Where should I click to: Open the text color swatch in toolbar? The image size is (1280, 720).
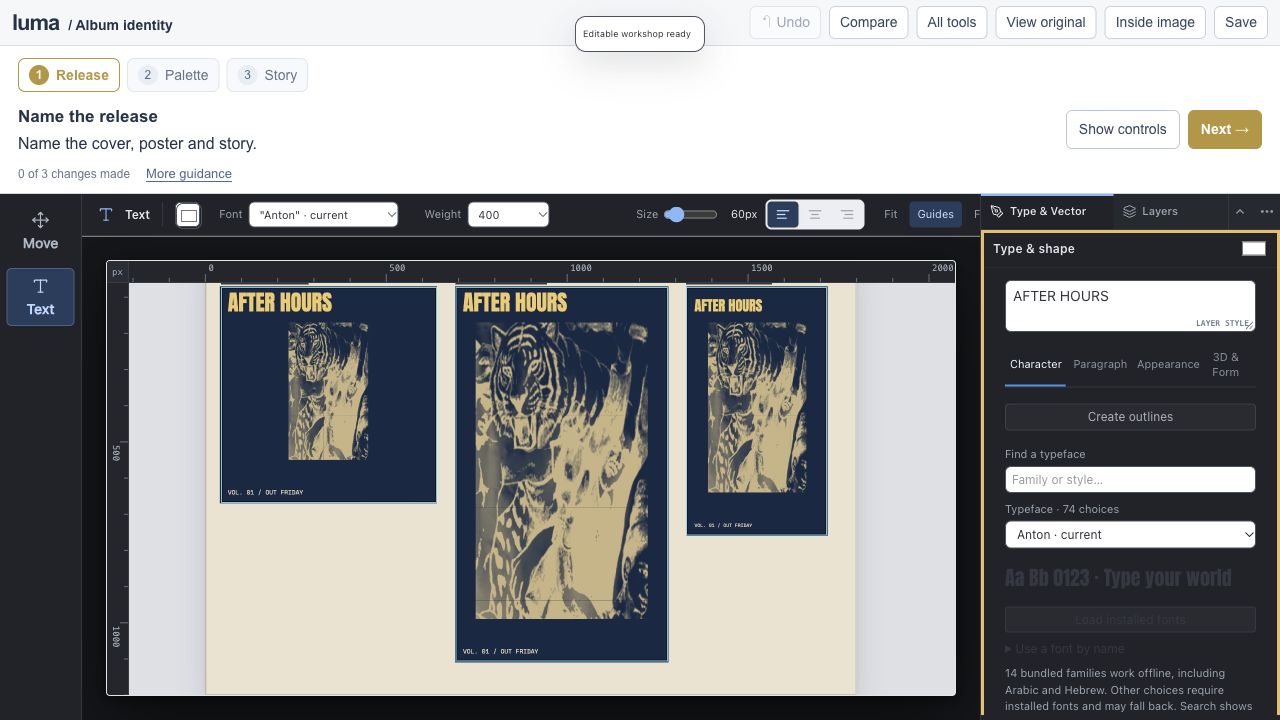click(188, 215)
